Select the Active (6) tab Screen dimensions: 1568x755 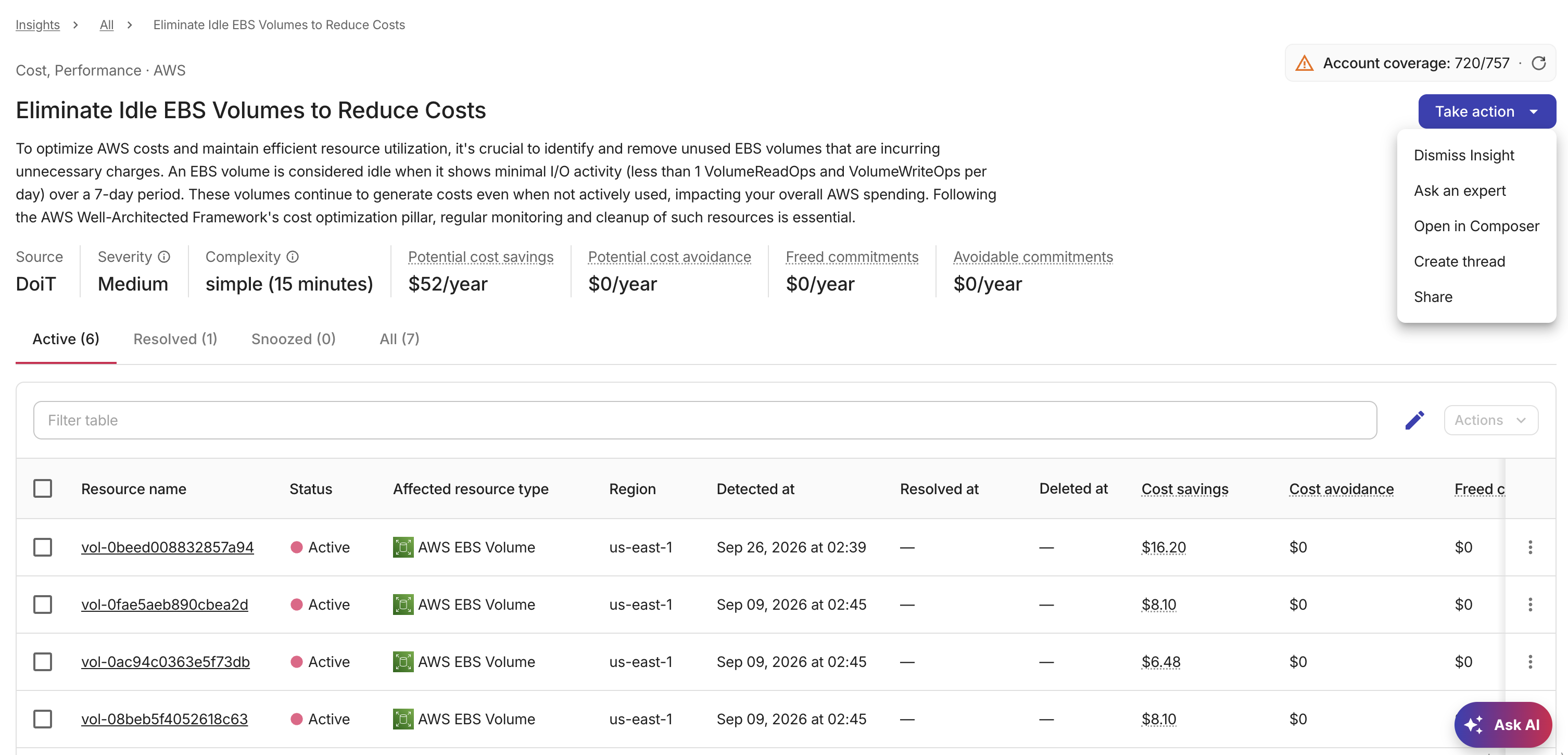66,339
